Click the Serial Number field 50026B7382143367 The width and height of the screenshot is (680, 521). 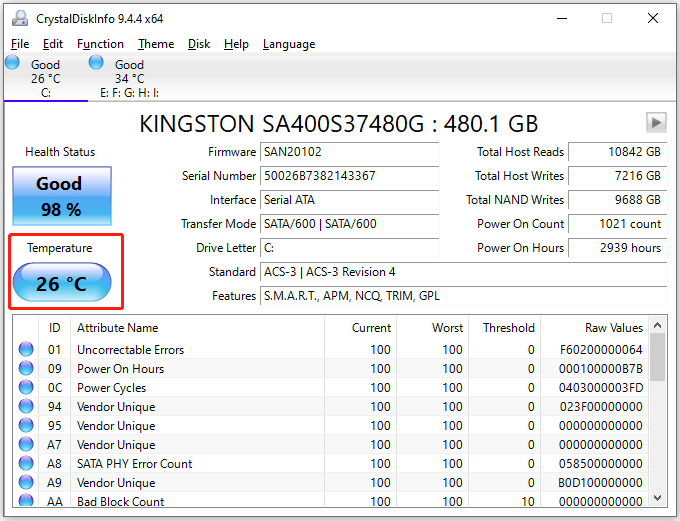tap(350, 176)
